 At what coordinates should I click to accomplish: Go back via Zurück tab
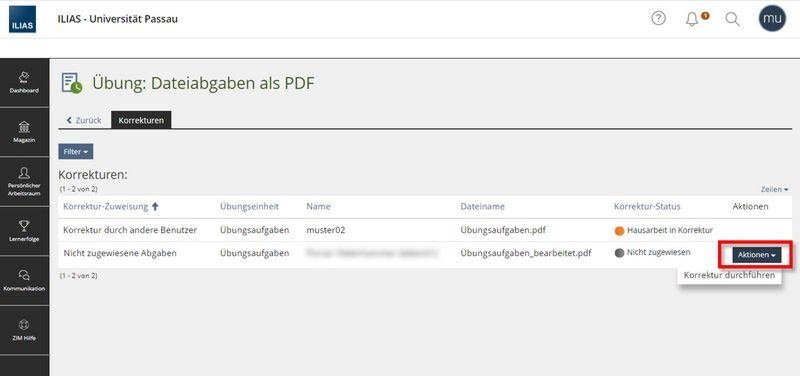point(84,120)
